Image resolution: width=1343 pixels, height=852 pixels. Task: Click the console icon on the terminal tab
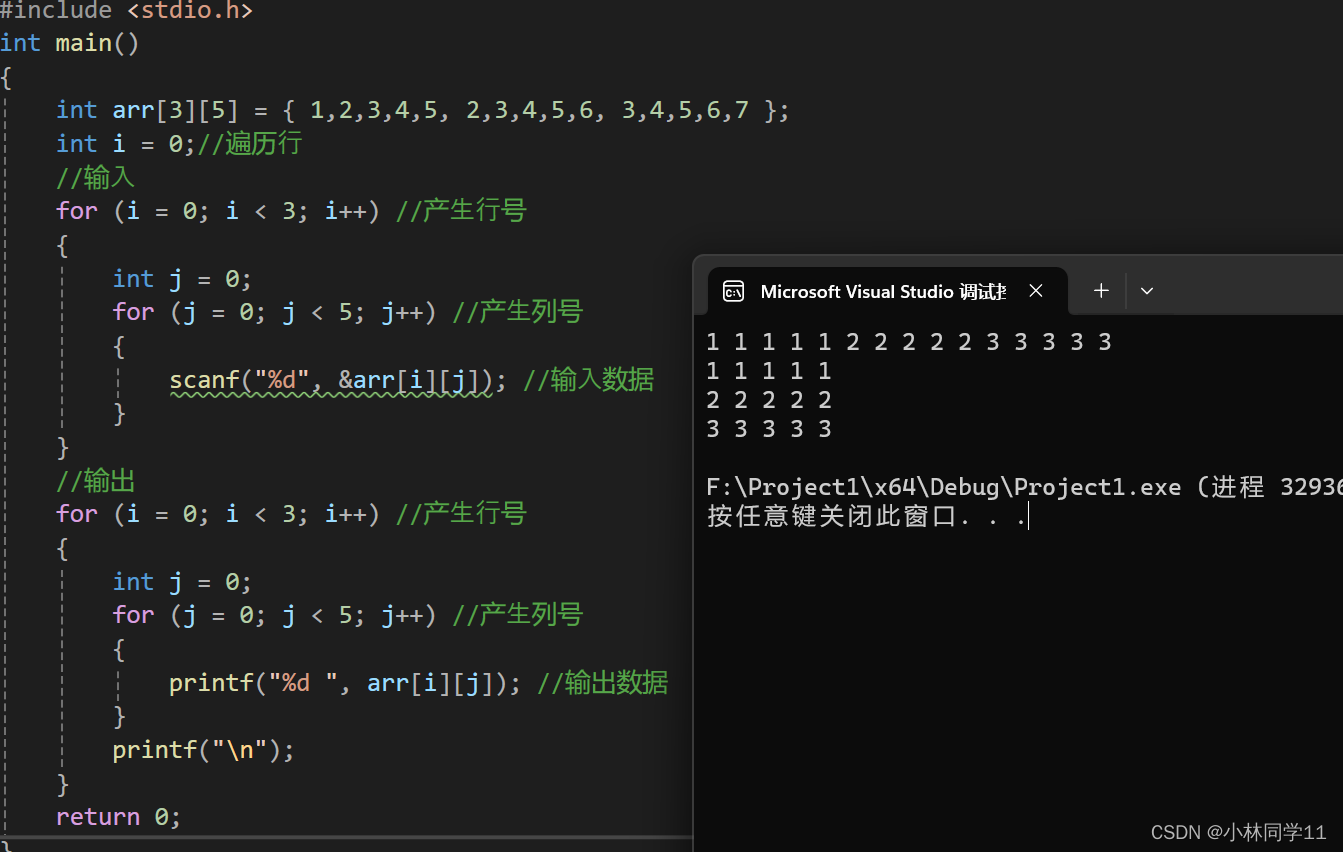click(733, 291)
